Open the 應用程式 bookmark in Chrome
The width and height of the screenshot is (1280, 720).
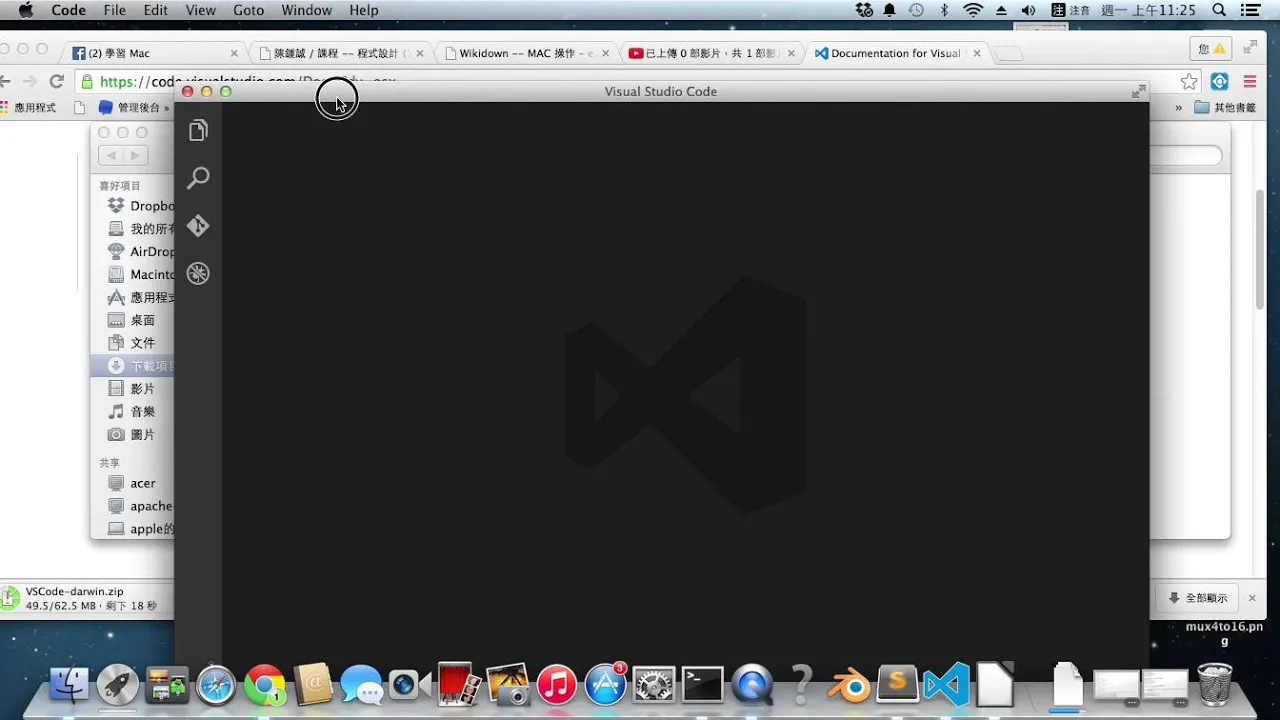pyautogui.click(x=28, y=107)
